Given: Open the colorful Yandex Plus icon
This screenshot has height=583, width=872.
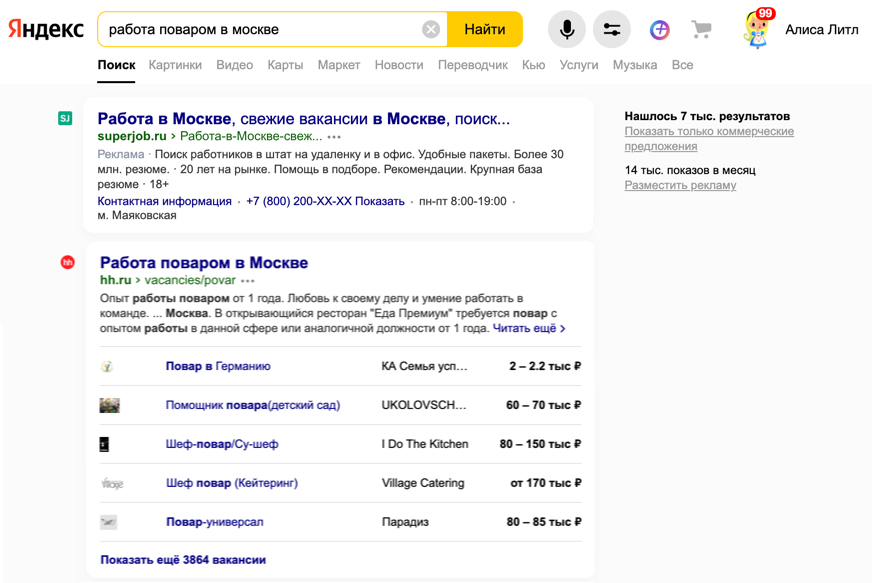Looking at the screenshot, I should [660, 30].
